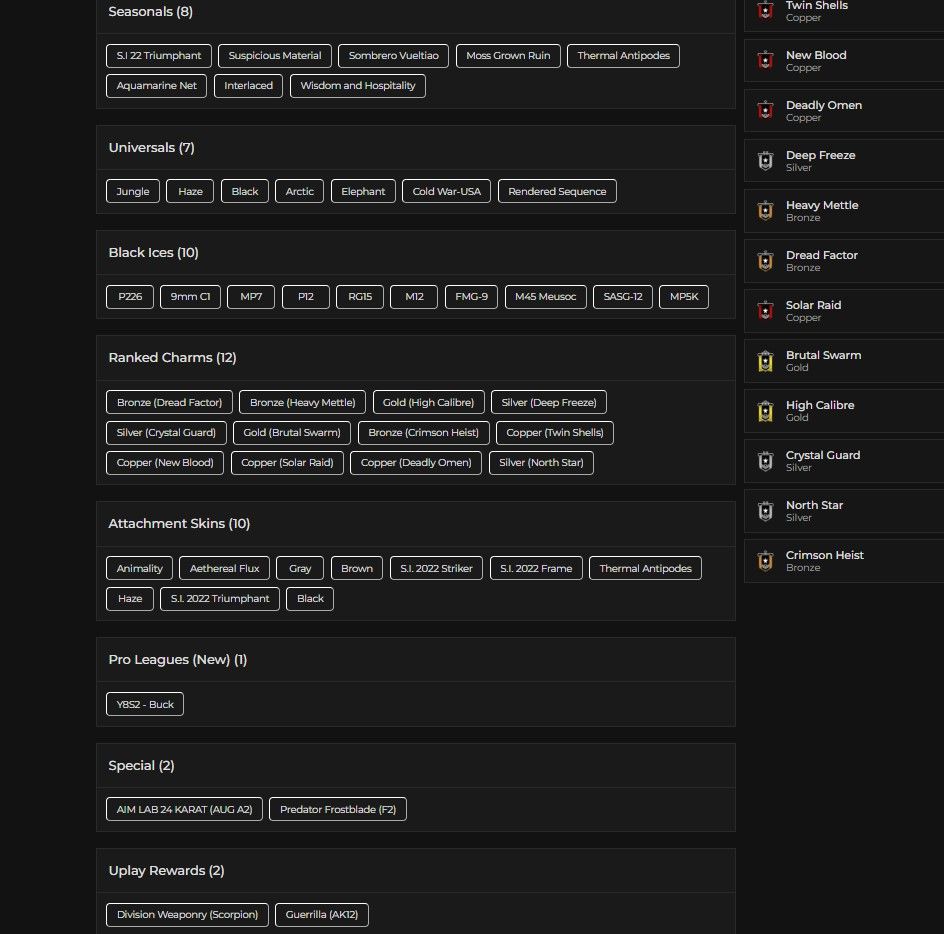Select the Rendered Sequence tag
Viewport: 944px width, 934px height.
[x=557, y=191]
